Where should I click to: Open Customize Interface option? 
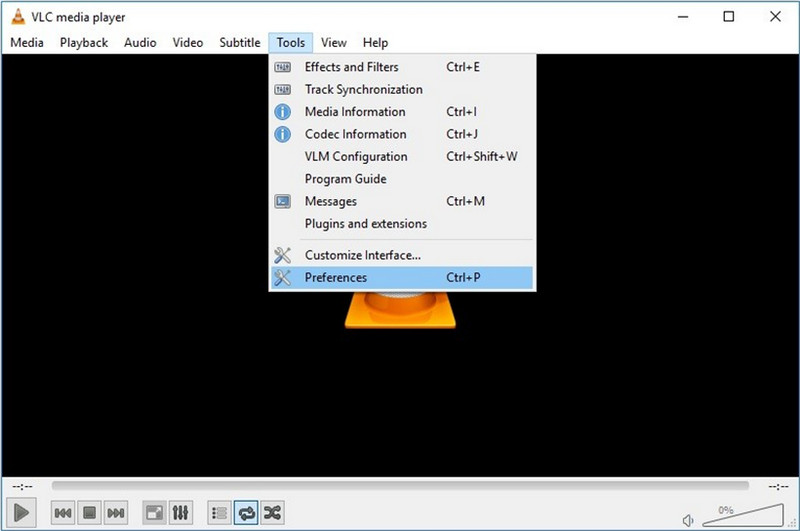tap(362, 255)
